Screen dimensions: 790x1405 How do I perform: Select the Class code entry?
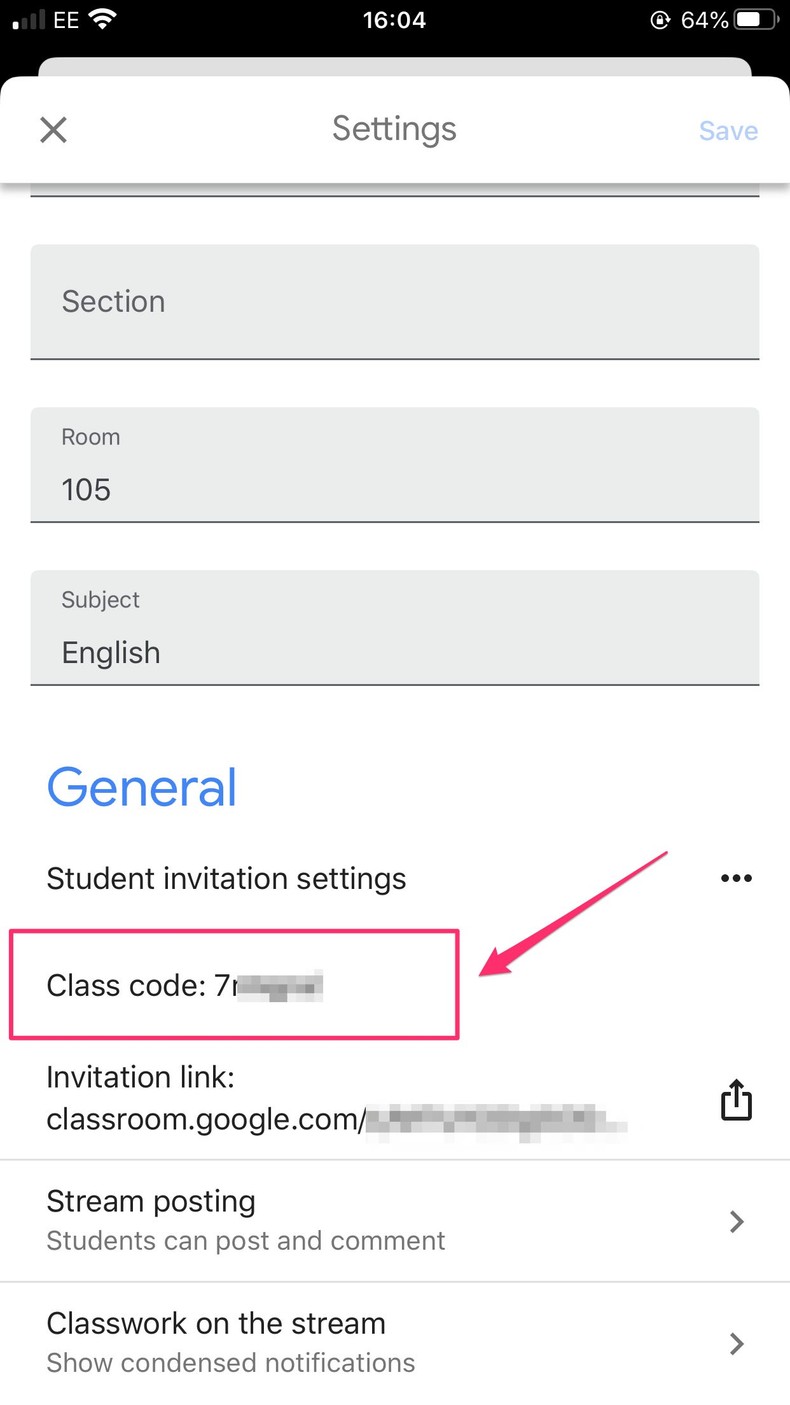[x=185, y=985]
